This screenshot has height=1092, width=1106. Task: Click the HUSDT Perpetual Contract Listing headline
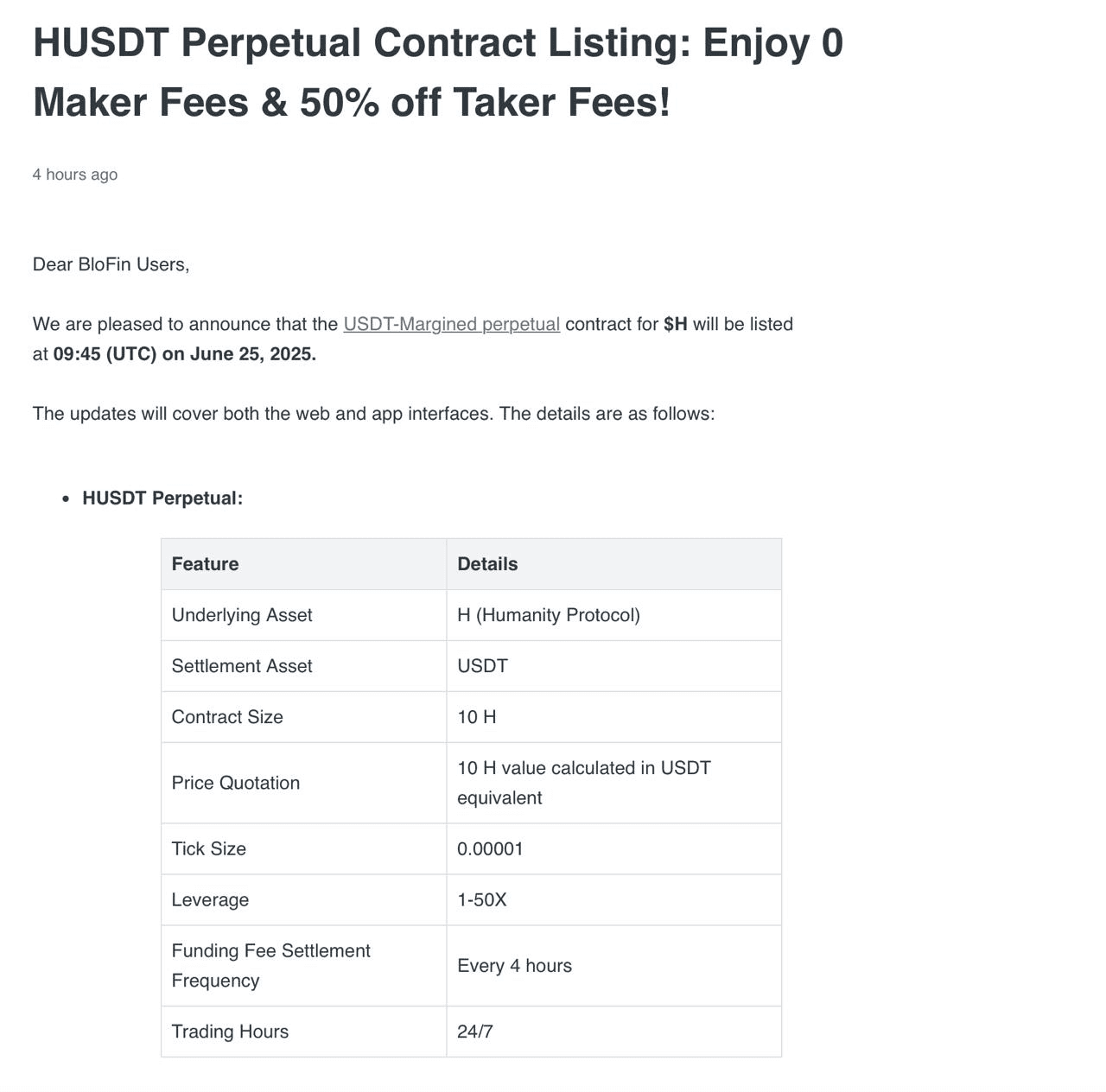[x=438, y=73]
